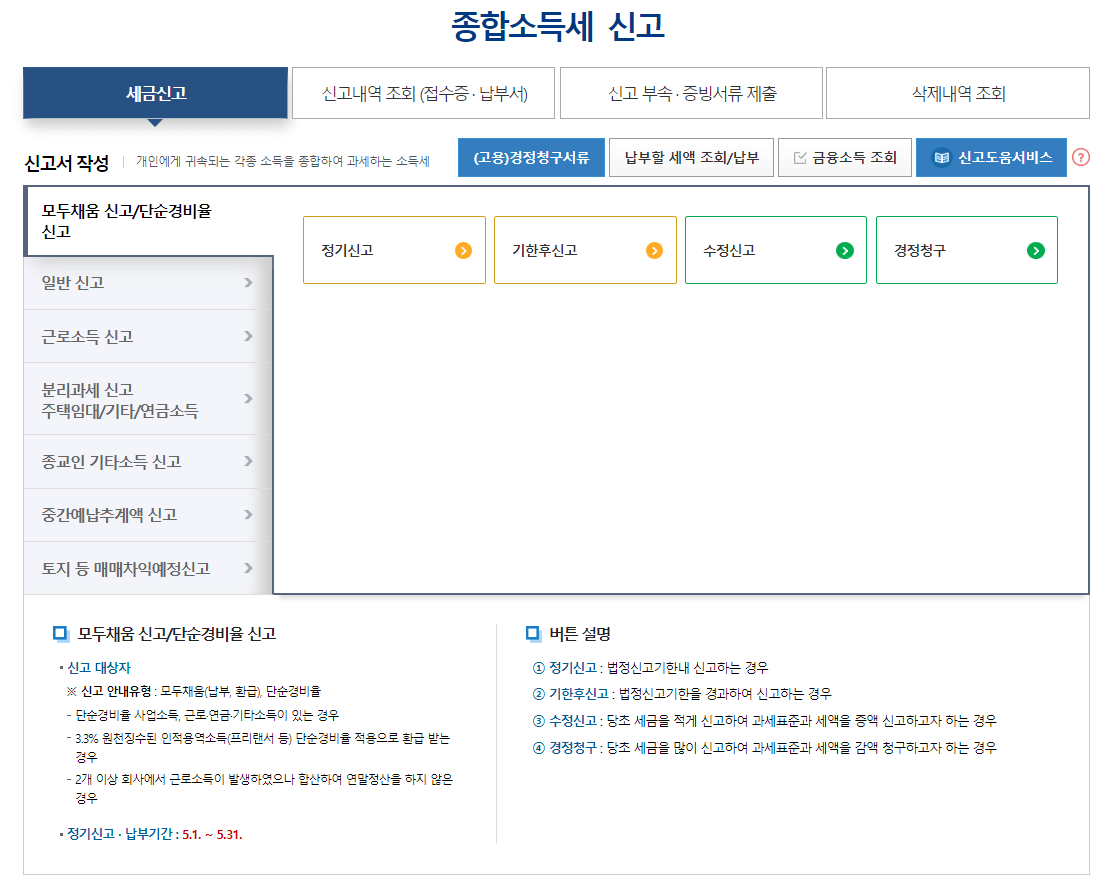Image resolution: width=1115 pixels, height=892 pixels.
Task: Click the ④ 경정청구 description text
Action: coord(764,748)
